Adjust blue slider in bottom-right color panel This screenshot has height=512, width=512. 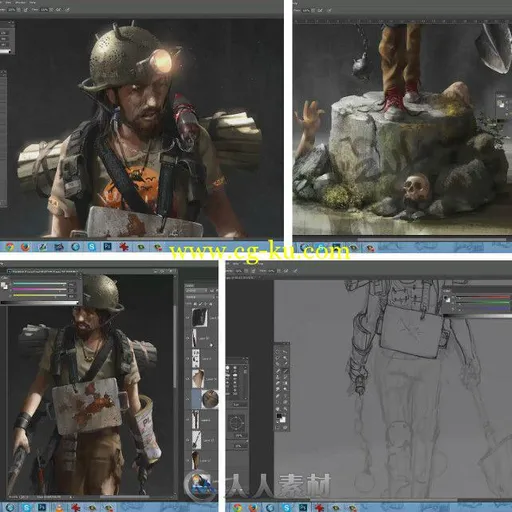pyautogui.click(x=483, y=308)
